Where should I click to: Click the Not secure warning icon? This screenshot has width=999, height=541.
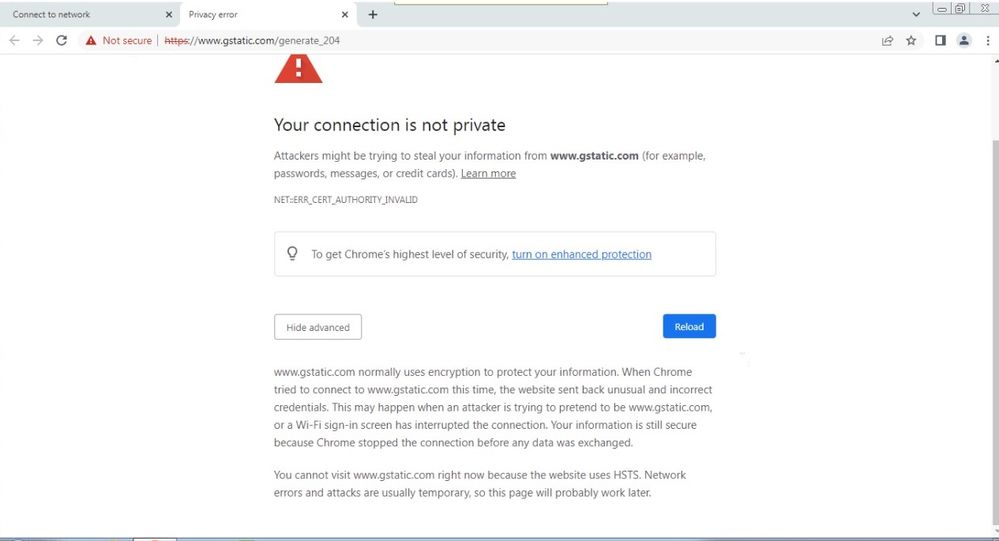(91, 41)
